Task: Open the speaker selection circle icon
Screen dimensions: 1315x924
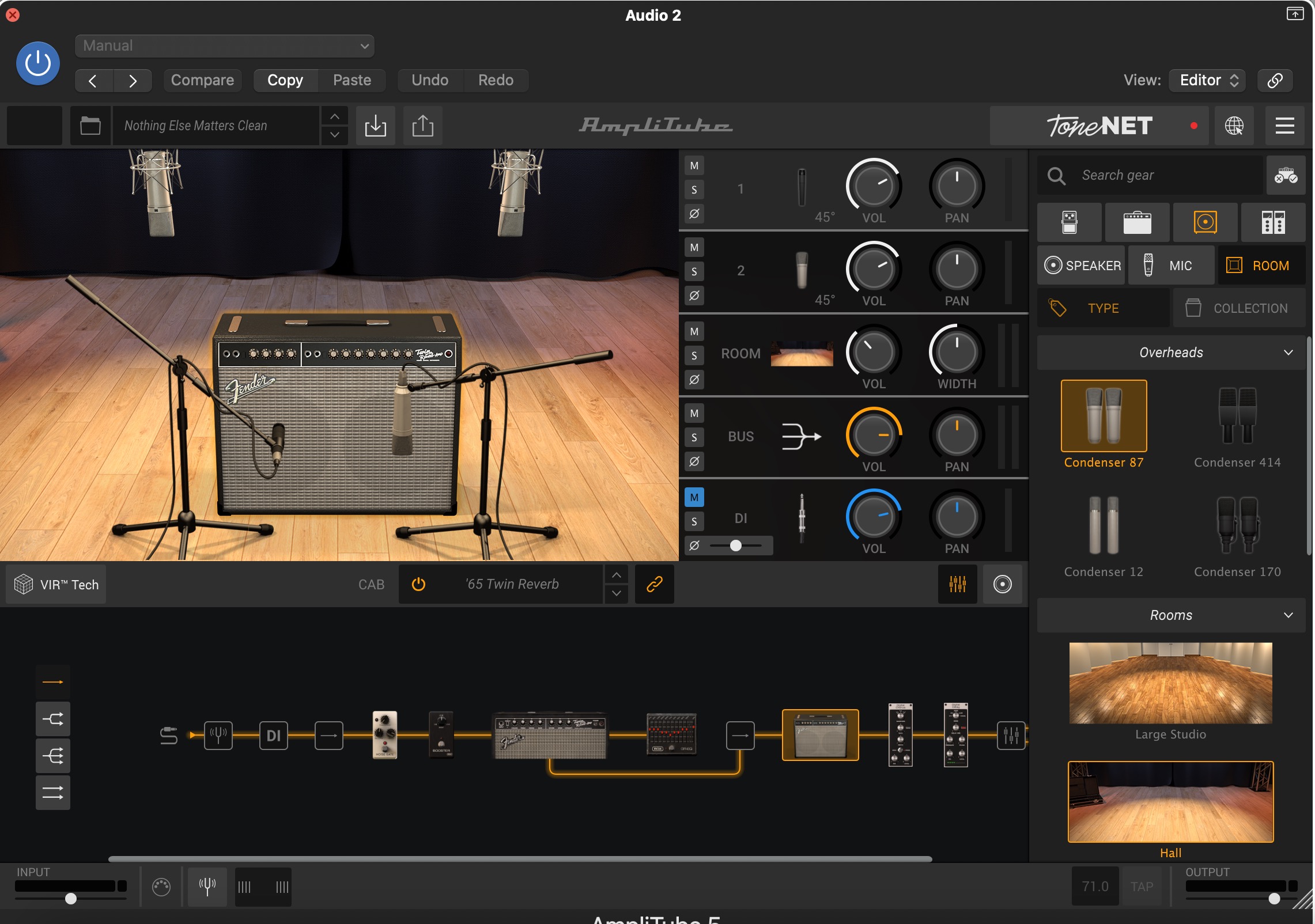Action: (1002, 584)
